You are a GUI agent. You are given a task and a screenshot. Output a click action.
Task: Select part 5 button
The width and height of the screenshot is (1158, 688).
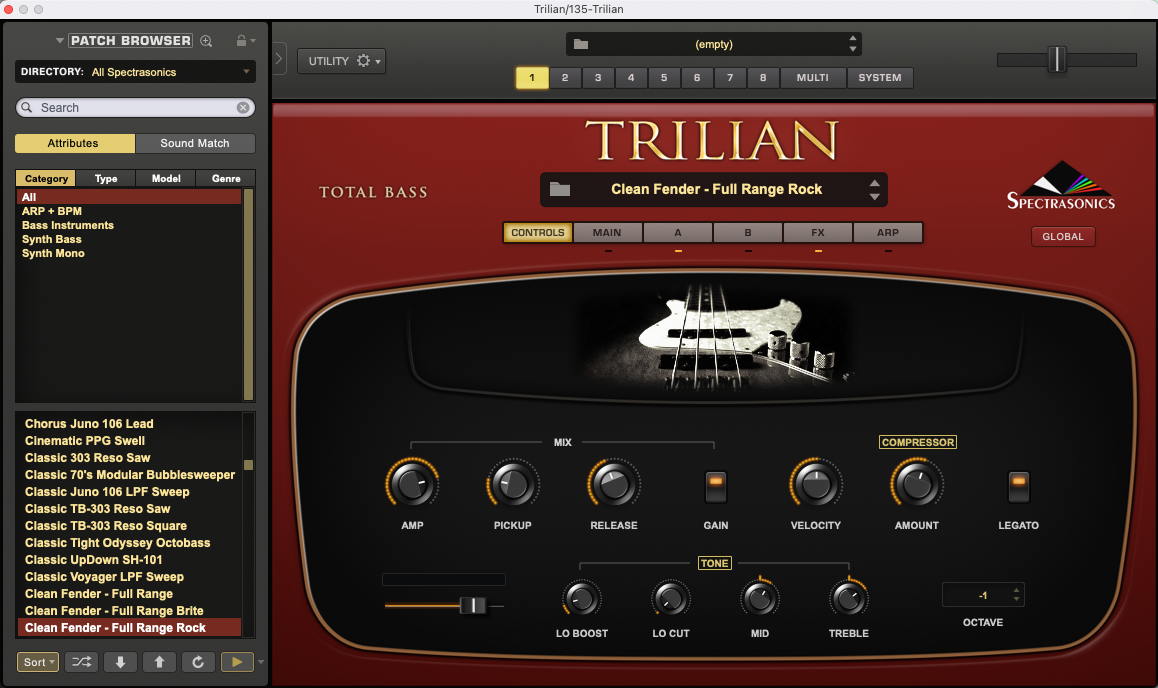pos(664,78)
